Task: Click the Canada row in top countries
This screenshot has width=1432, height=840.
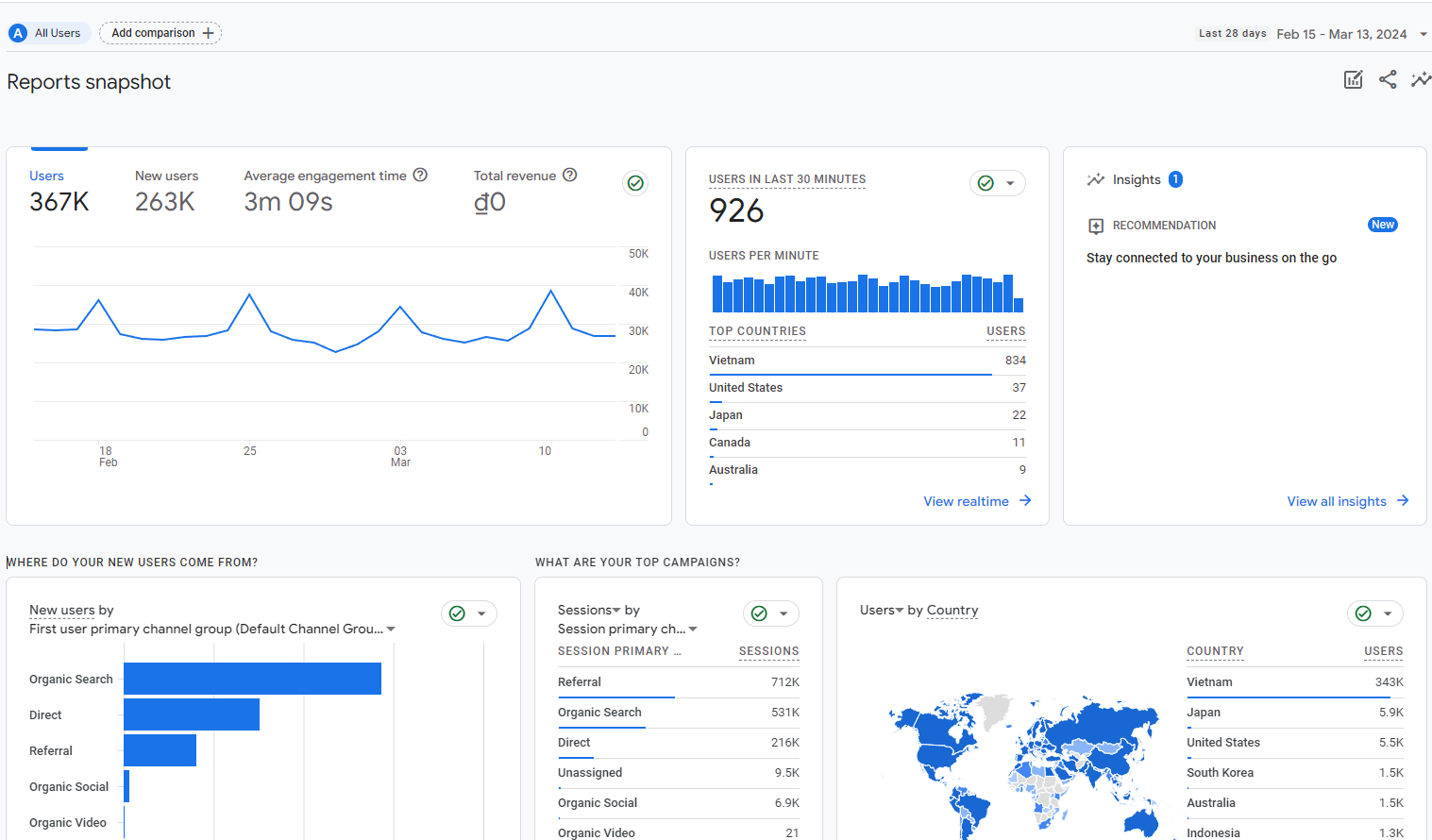Action: click(868, 443)
